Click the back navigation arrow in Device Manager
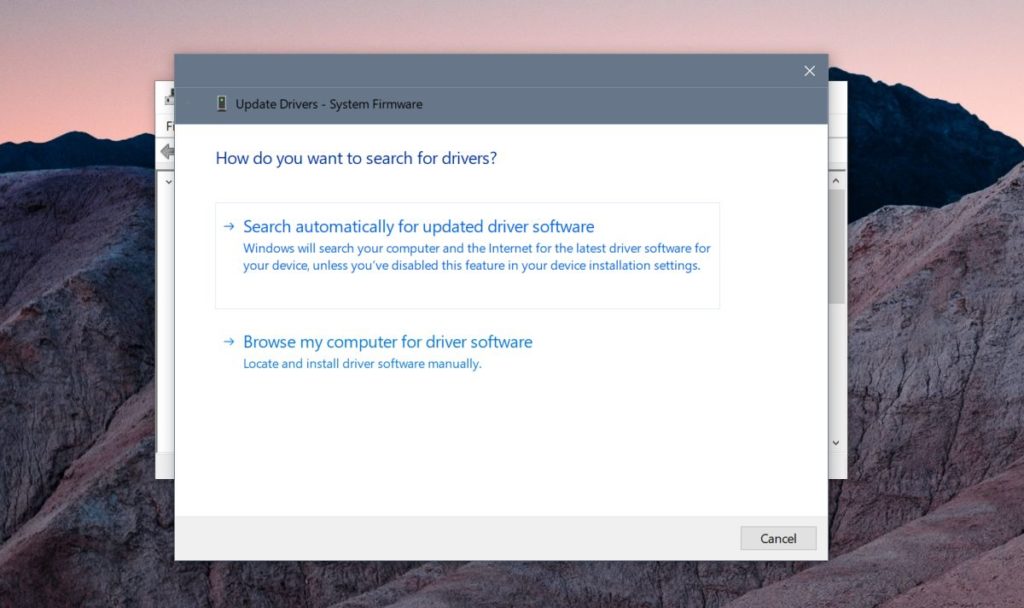Screen dimensions: 1024x608 [x=166, y=151]
